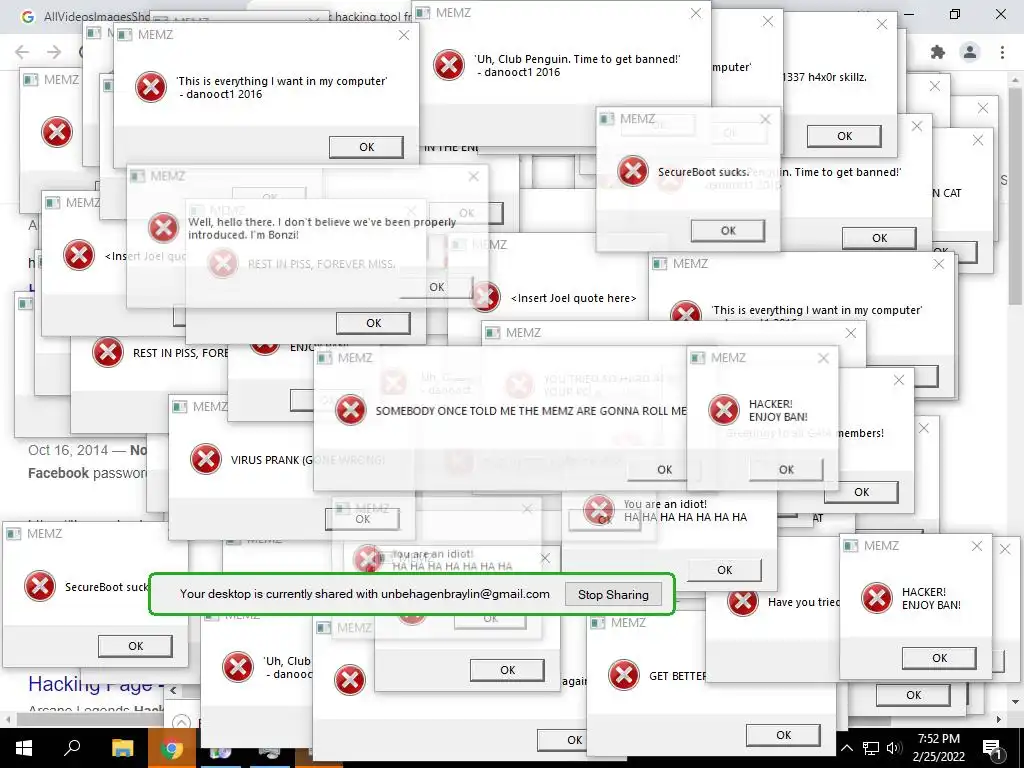Click OK in the 'GET BETTER' dialog
This screenshot has height=768, width=1024.
point(784,735)
